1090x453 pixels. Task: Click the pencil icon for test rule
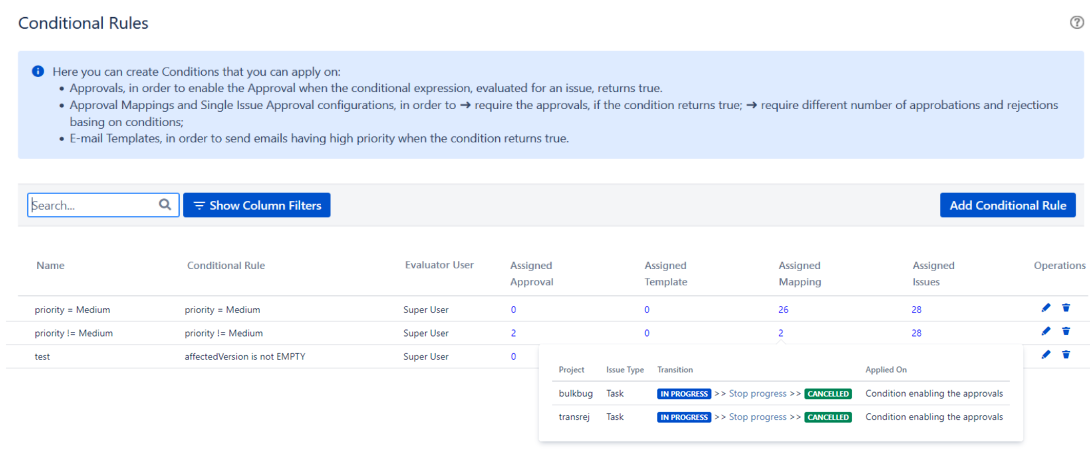pos(1046,355)
